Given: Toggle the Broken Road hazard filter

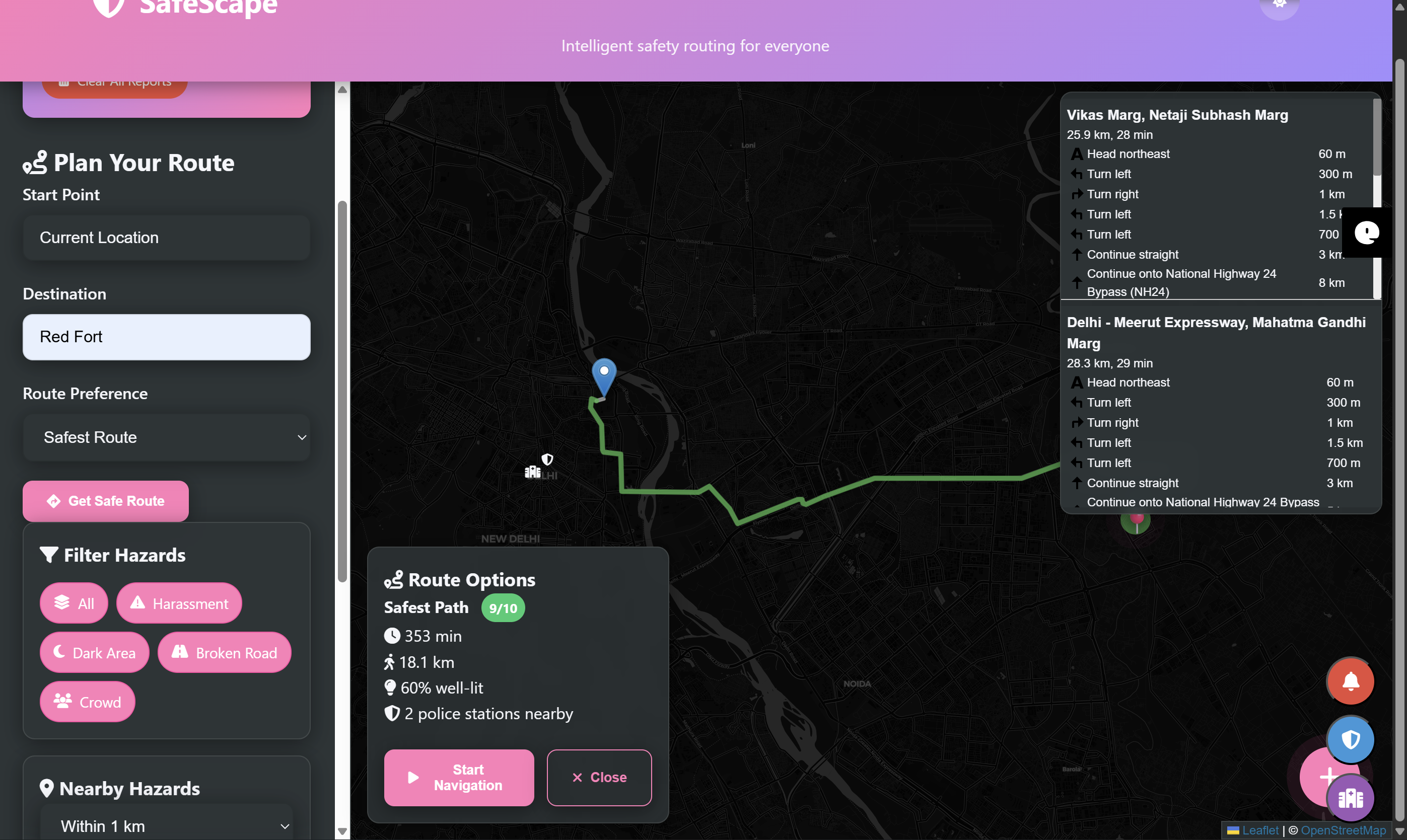Looking at the screenshot, I should pos(224,653).
